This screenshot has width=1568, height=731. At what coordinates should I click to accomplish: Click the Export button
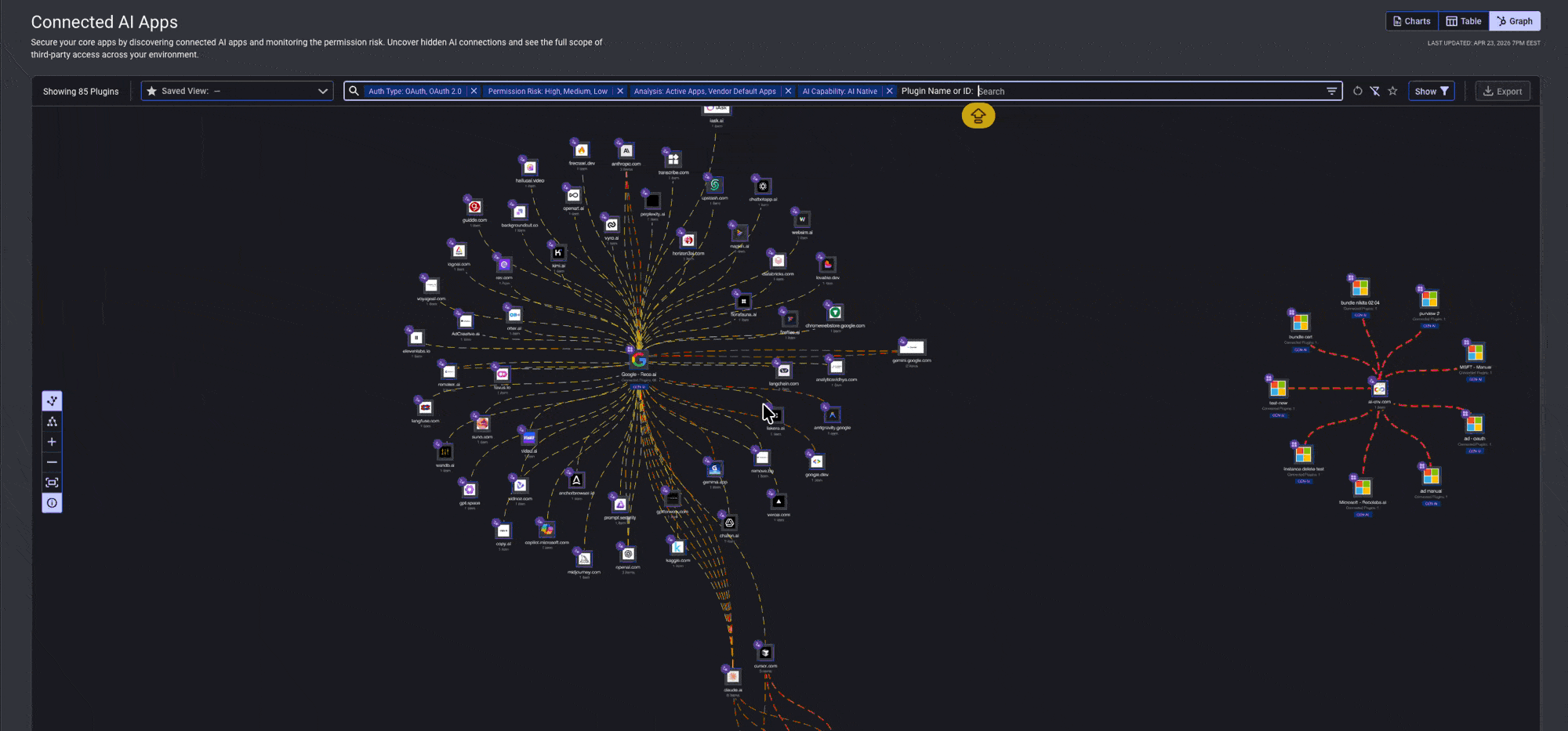point(1502,91)
